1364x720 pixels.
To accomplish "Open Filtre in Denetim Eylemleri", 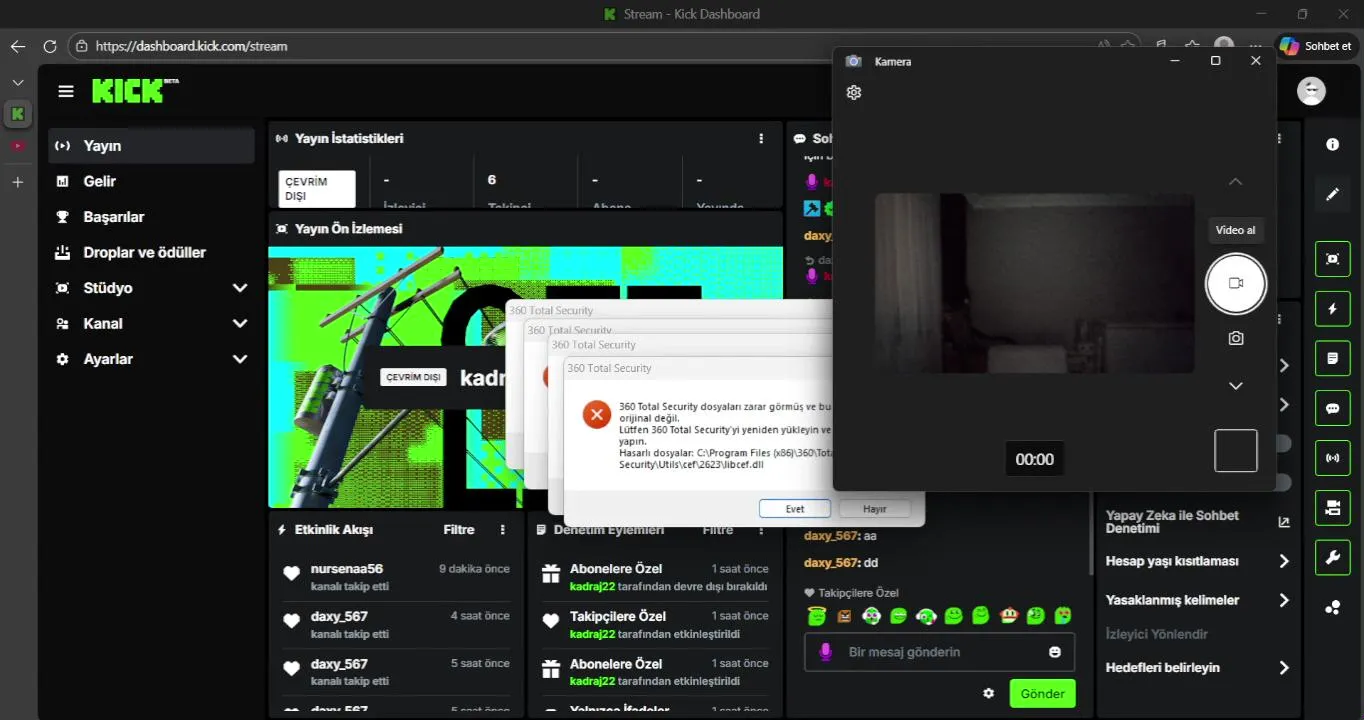I will [x=718, y=530].
